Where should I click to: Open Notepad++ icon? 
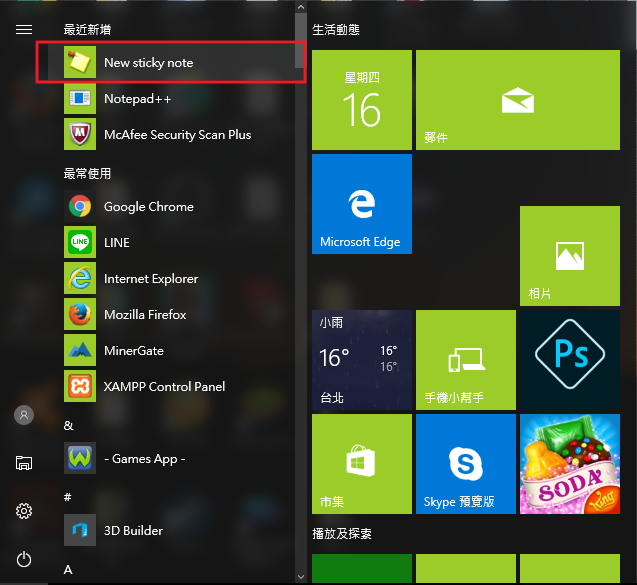(x=80, y=98)
